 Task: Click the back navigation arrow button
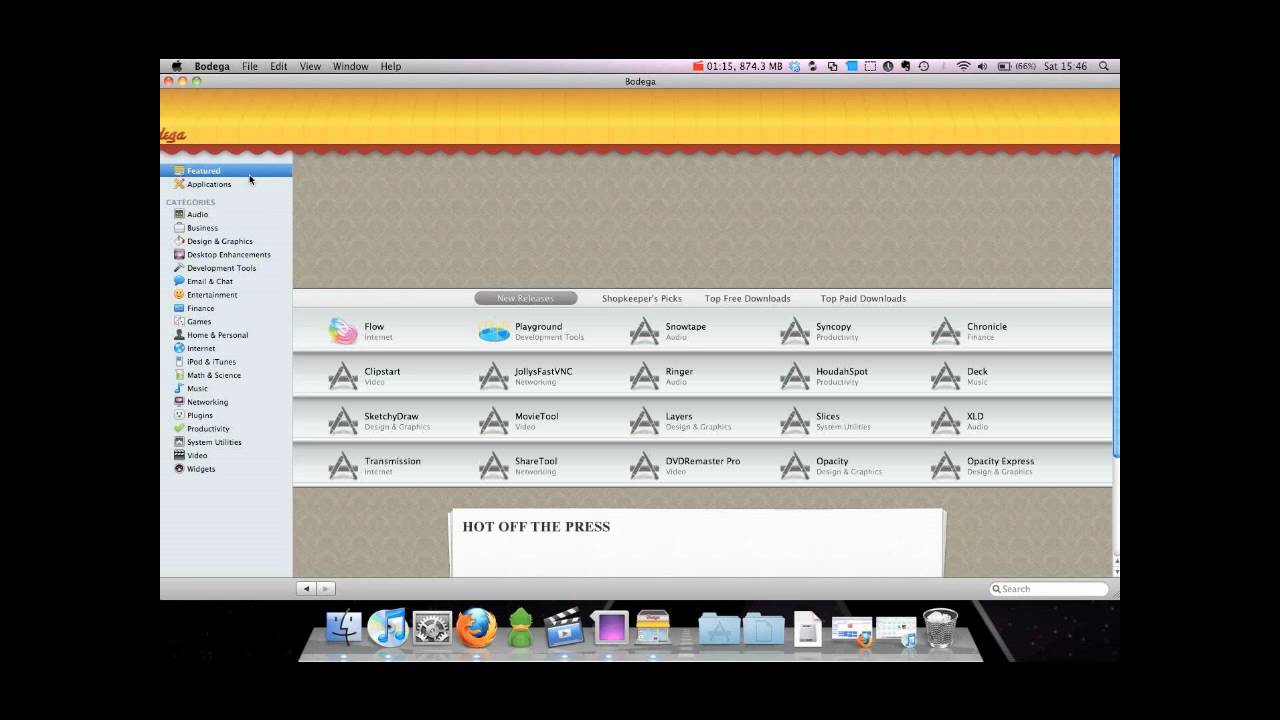pyautogui.click(x=306, y=589)
